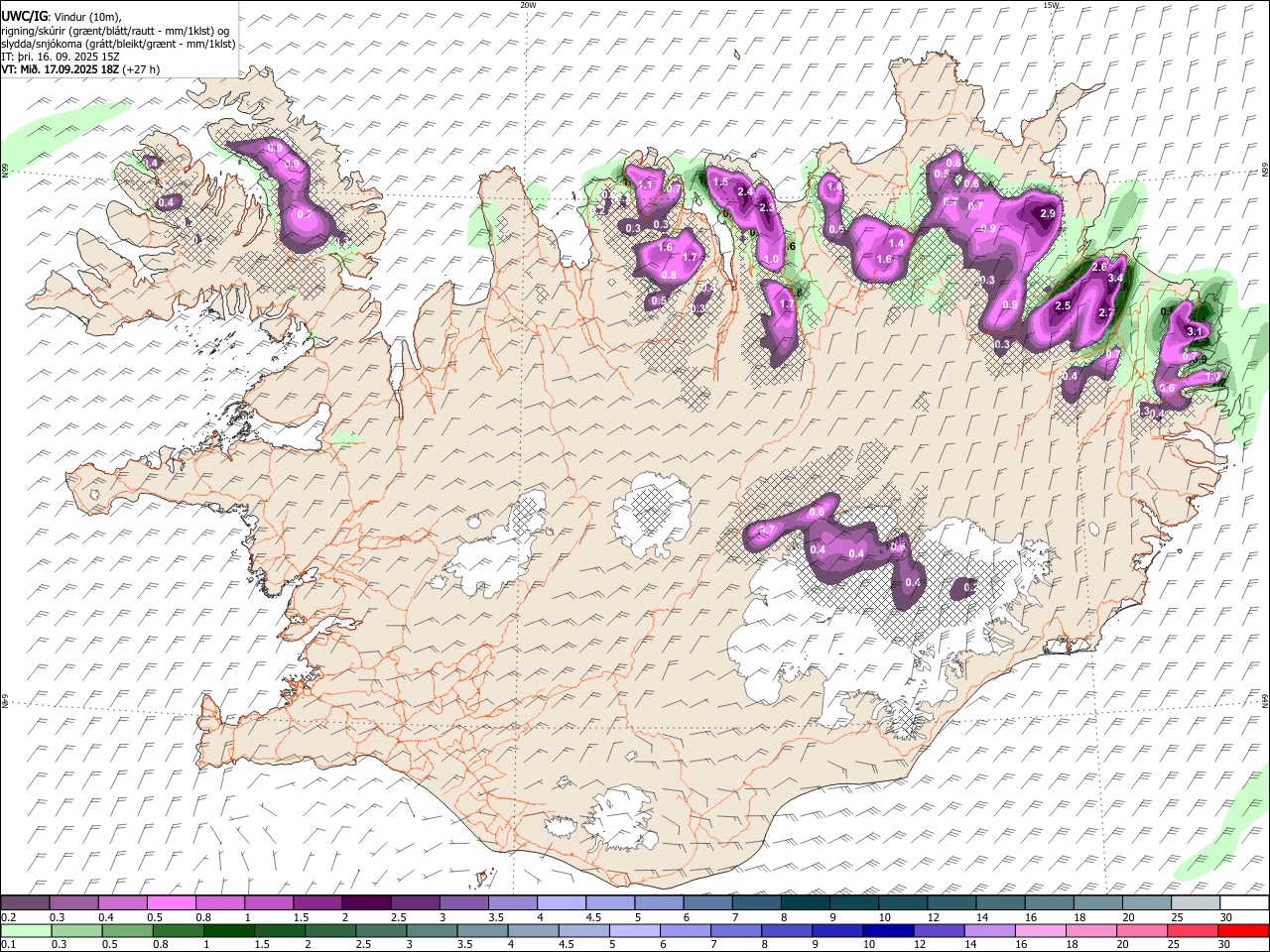Viewport: 1270px width, 952px height.
Task: Click 'slydda/snjókoma' legend description line
Action: pos(118,43)
